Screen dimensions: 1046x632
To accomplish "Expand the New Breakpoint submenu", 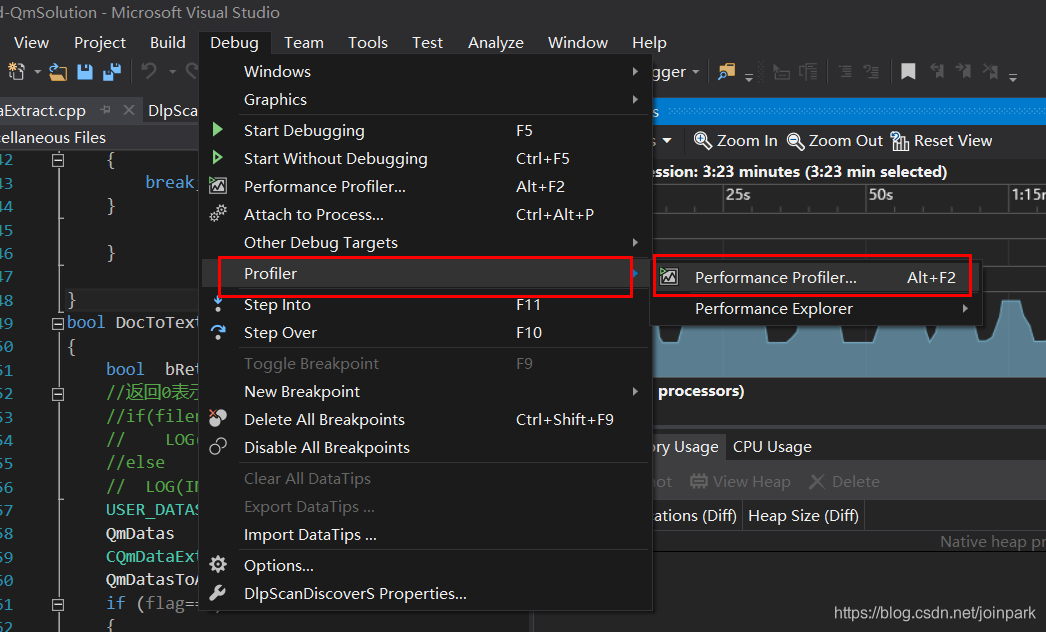I will tap(635, 391).
